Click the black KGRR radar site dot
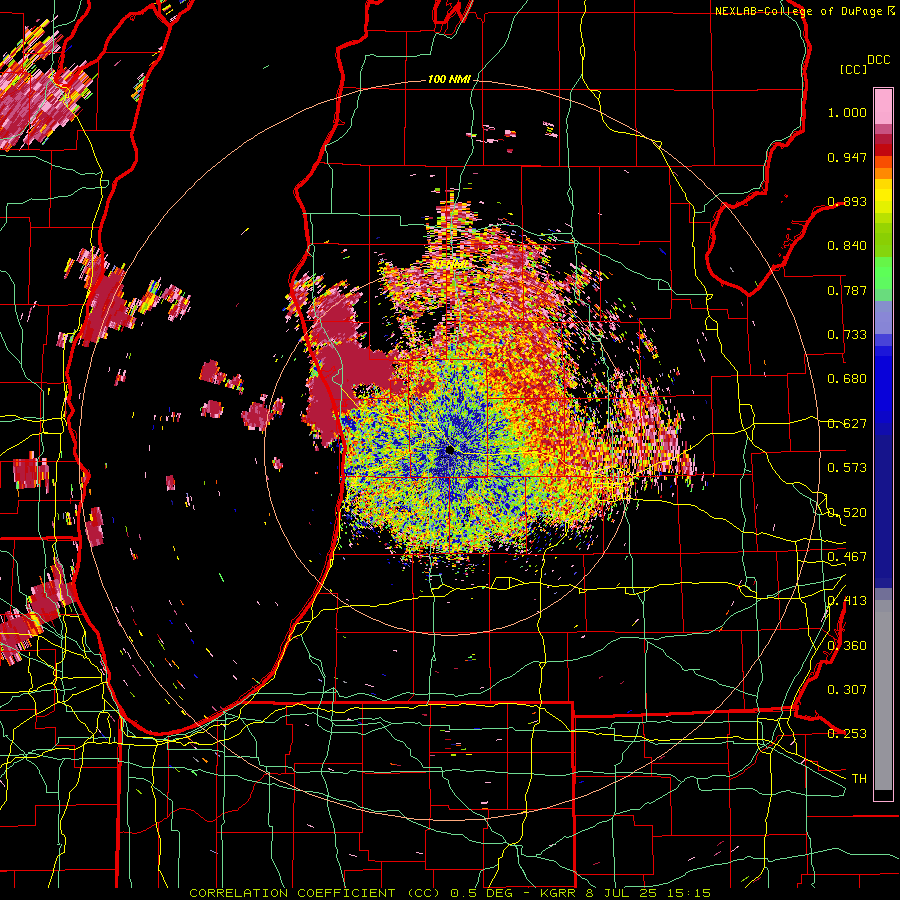This screenshot has width=900, height=900. pos(450,451)
